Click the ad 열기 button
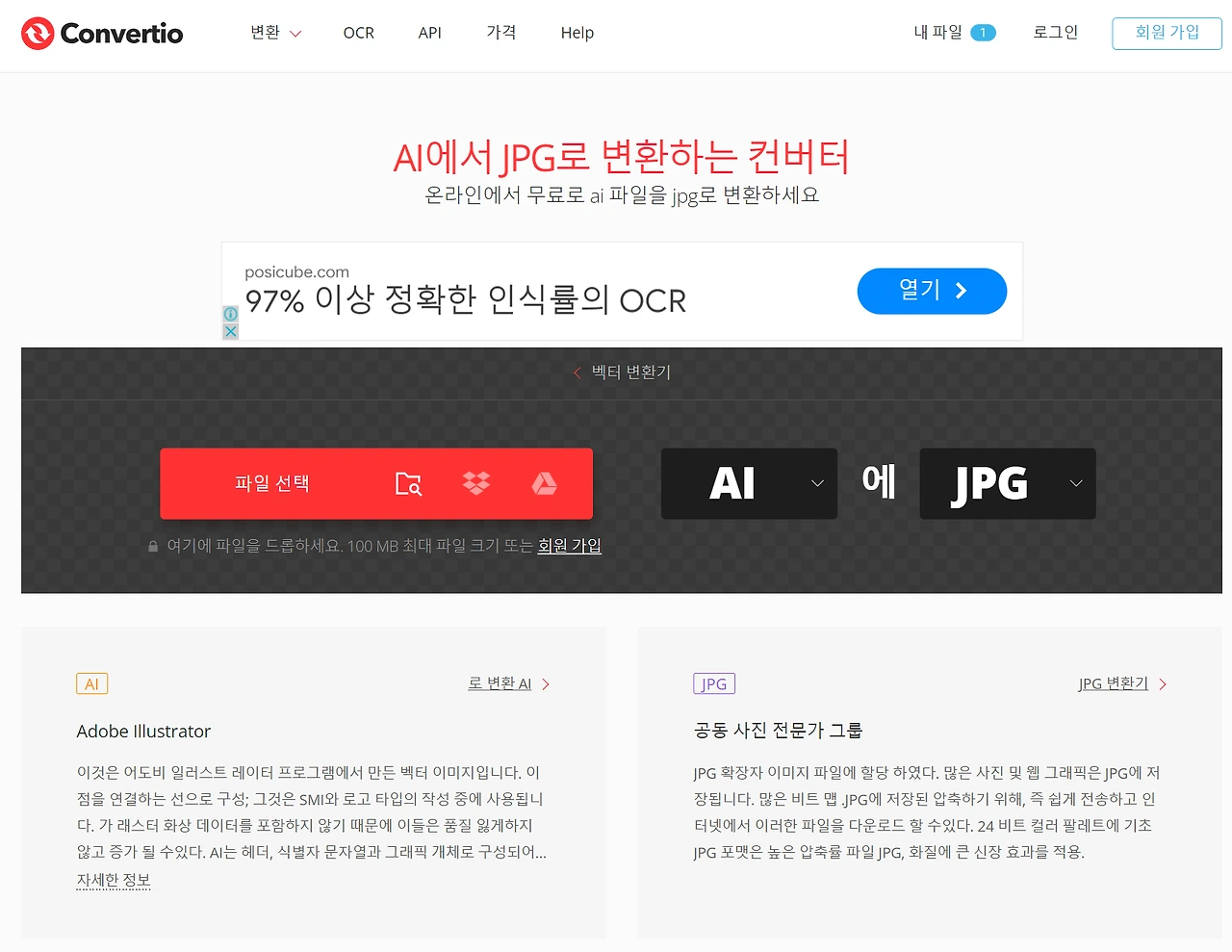The width and height of the screenshot is (1232, 952). (x=932, y=291)
